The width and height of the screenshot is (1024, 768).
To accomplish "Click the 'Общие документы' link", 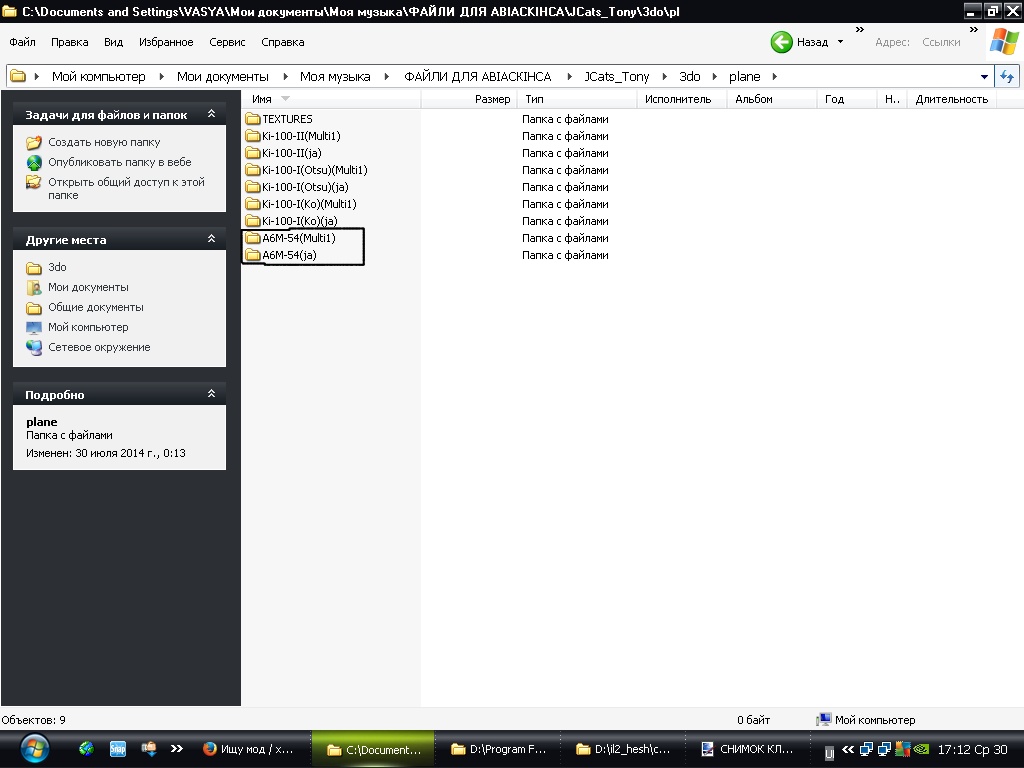I will pos(95,308).
